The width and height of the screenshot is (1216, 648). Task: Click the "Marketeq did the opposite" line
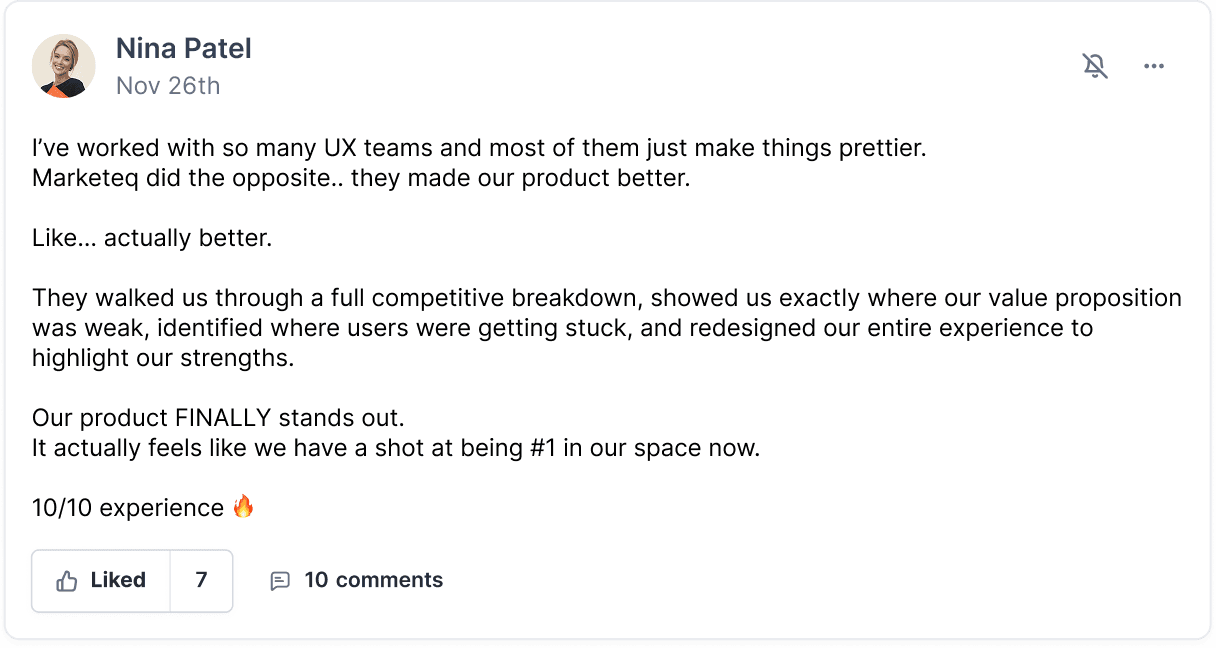click(x=360, y=180)
